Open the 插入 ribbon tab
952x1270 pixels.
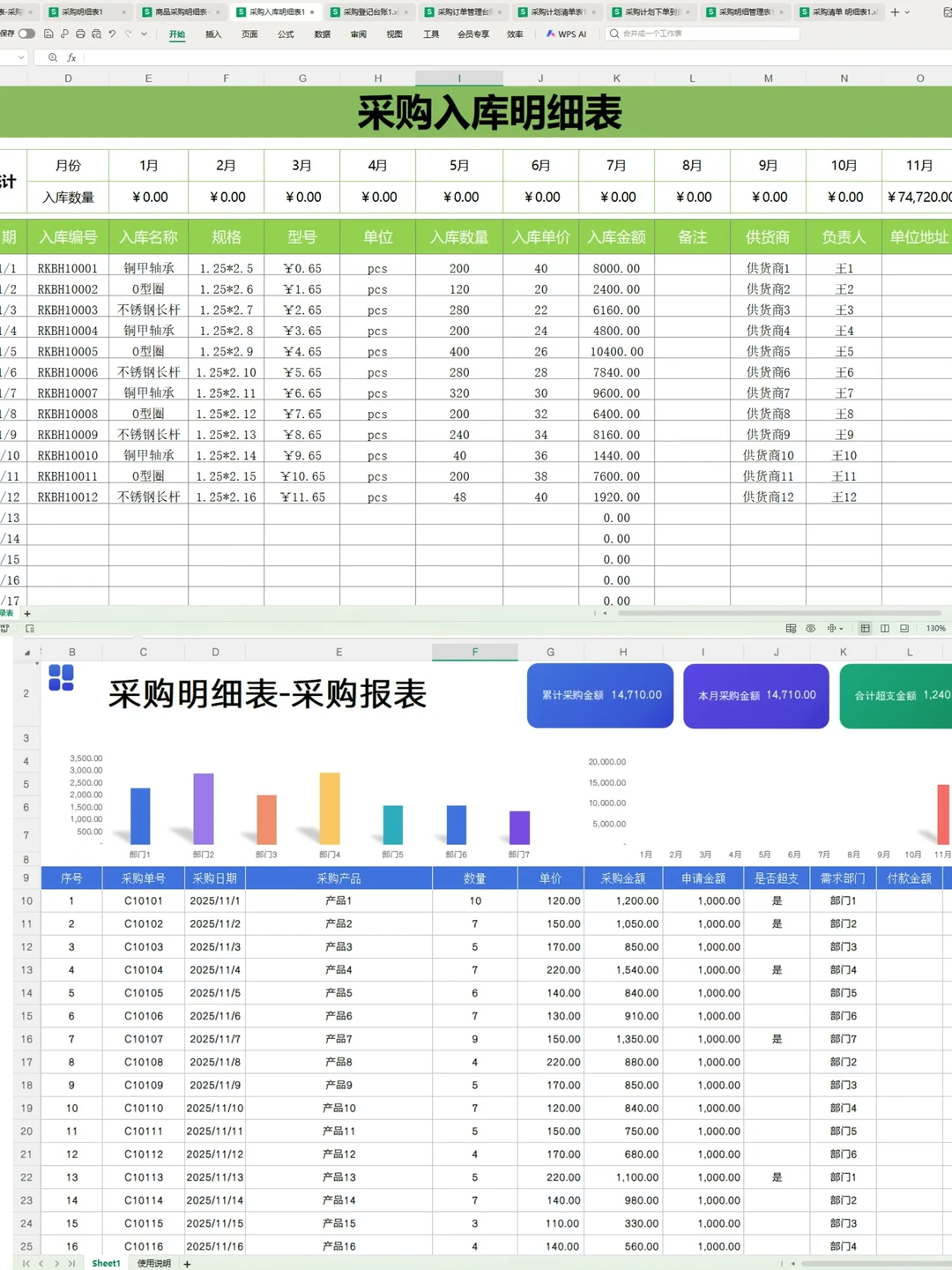point(213,34)
